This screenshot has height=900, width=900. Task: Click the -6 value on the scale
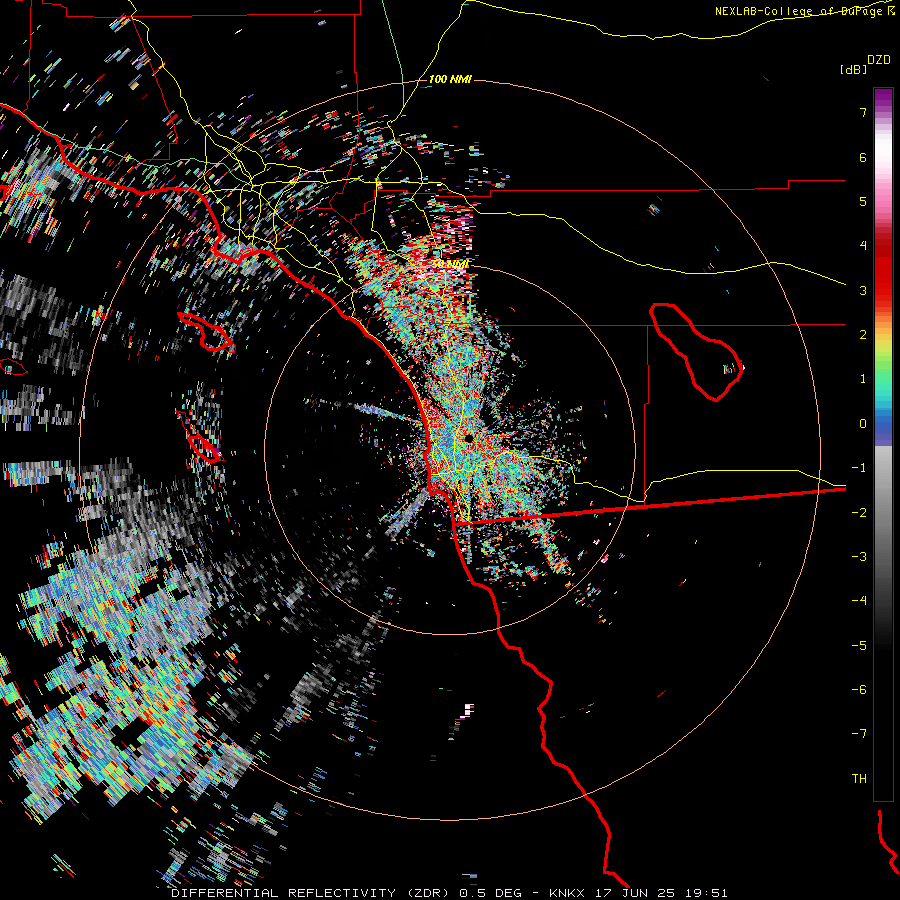(x=859, y=690)
